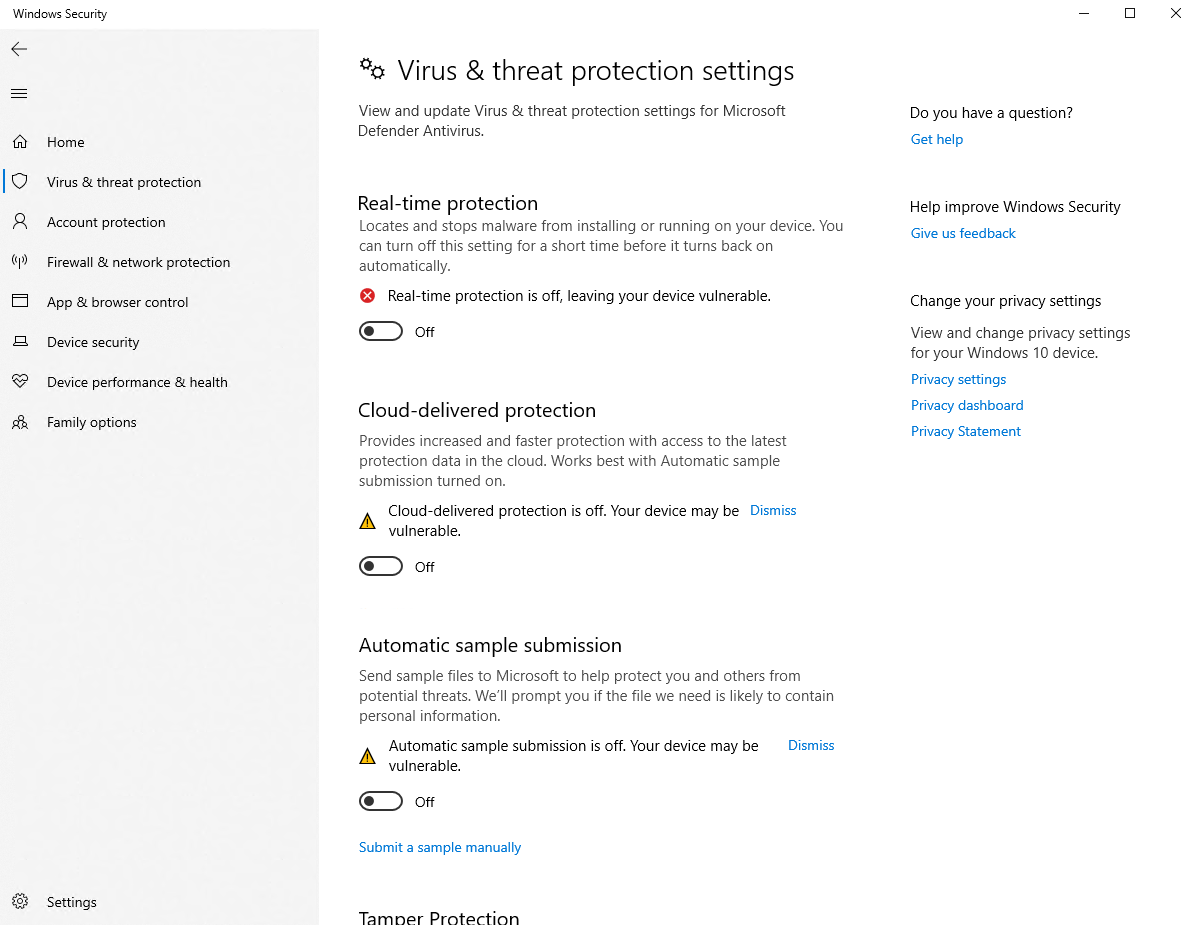Click Give us feedback link
Viewport: 1188px width, 925px height.
963,234
